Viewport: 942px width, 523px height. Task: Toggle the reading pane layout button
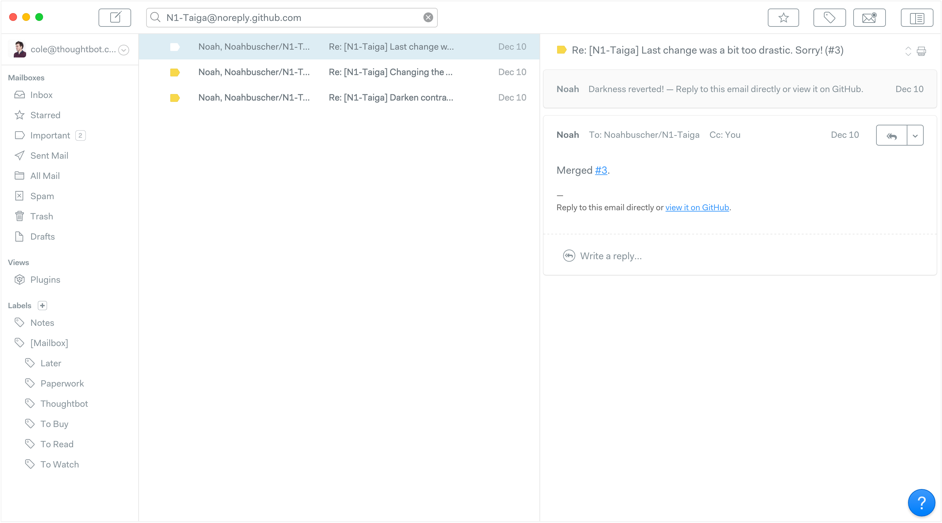(x=917, y=18)
